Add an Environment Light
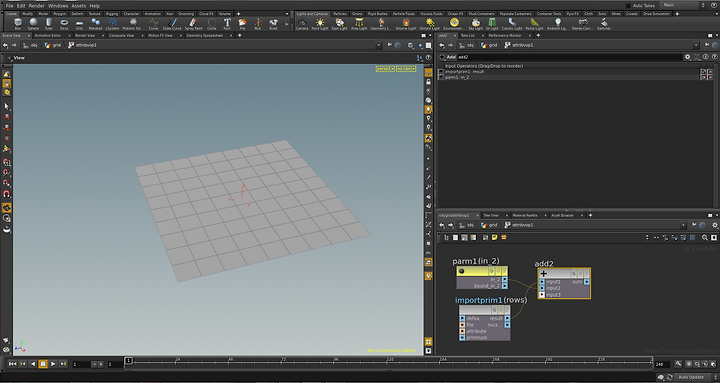The height and width of the screenshot is (383, 720). click(x=454, y=23)
